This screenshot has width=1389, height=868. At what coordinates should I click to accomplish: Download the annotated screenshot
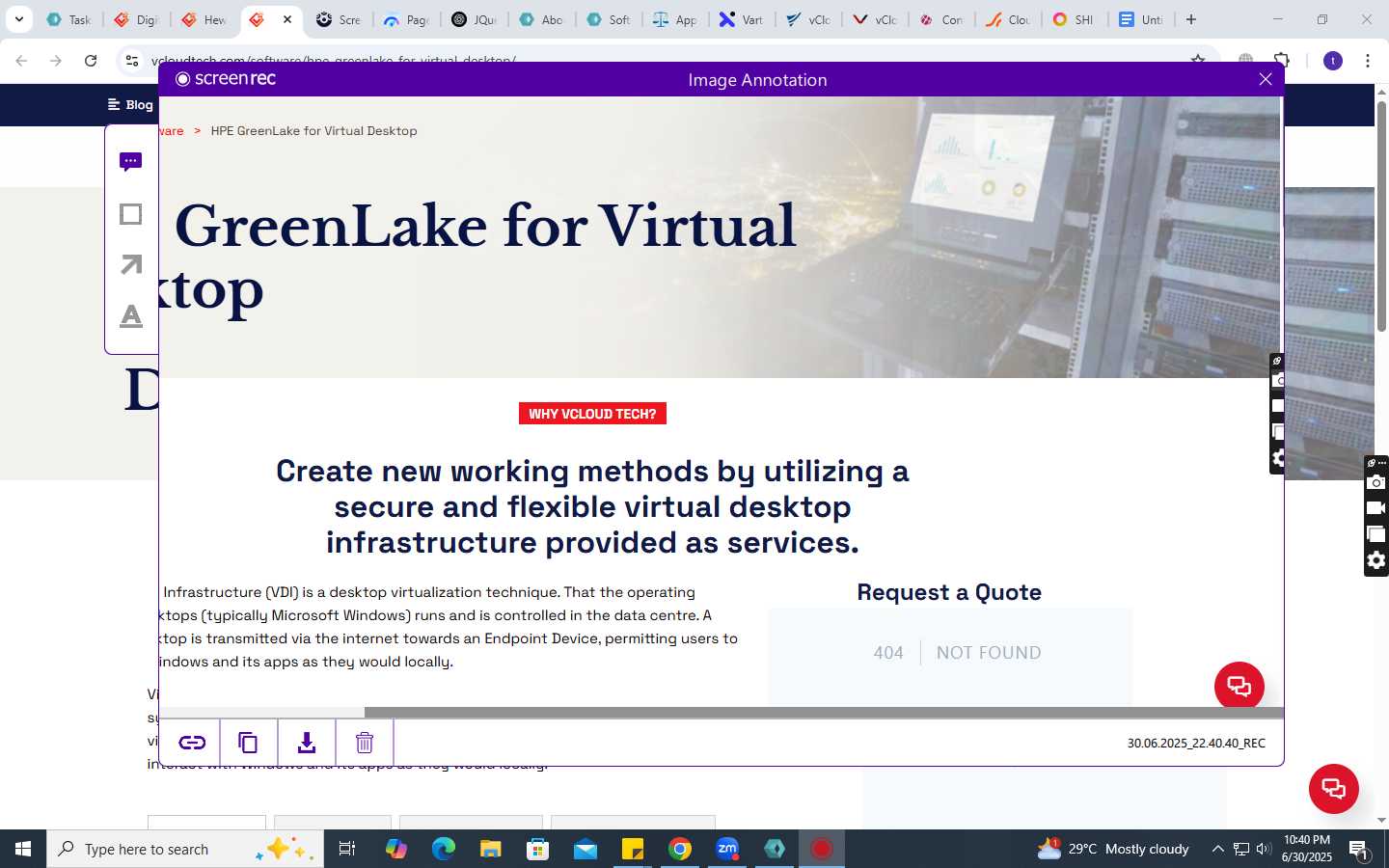(307, 743)
